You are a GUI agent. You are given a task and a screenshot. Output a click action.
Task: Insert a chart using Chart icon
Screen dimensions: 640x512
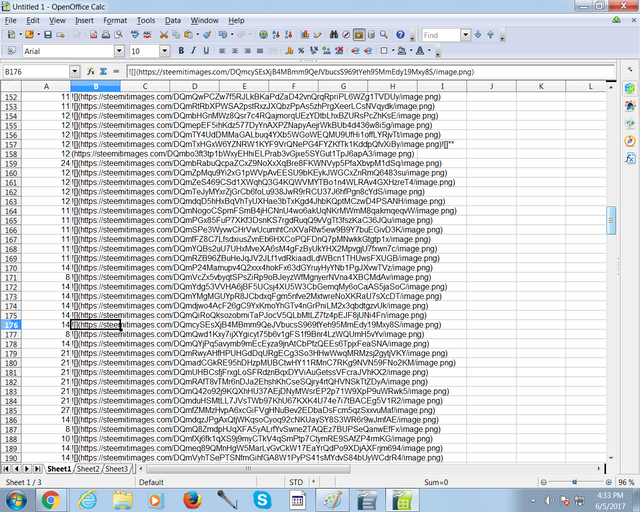304,35
